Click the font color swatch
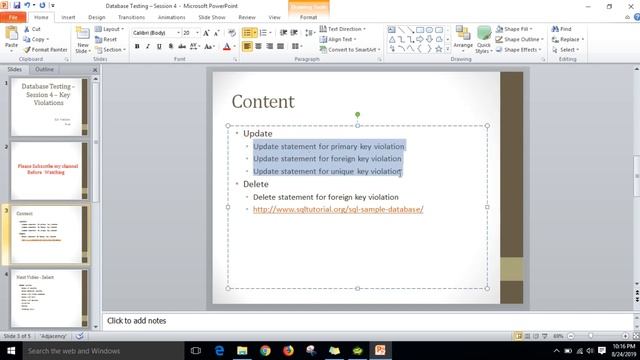The image size is (640, 360). 227,47
